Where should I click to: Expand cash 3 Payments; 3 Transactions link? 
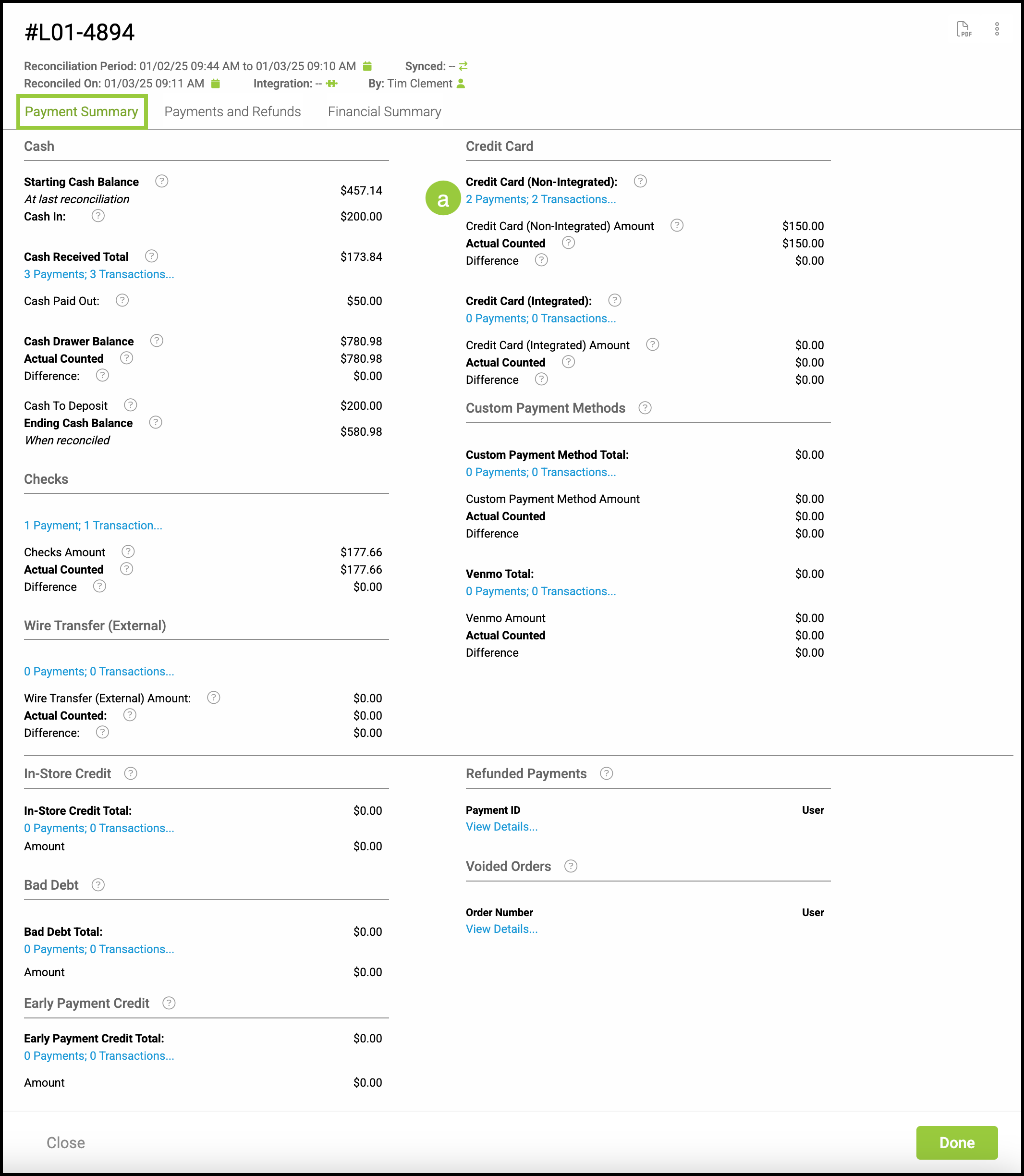99,274
